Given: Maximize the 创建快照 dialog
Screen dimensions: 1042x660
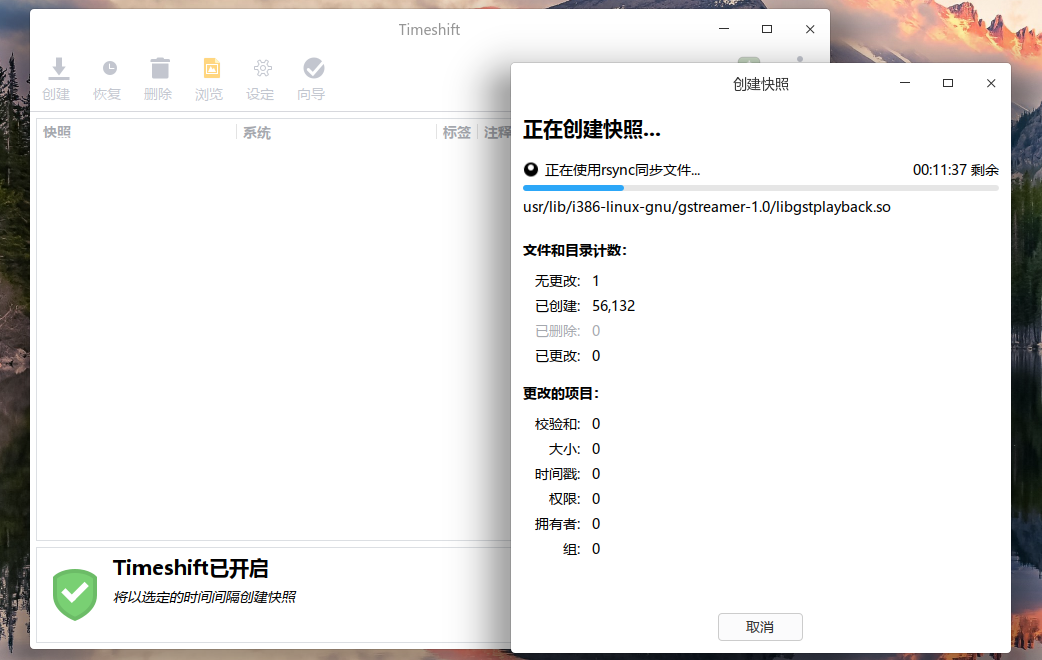Looking at the screenshot, I should (x=948, y=83).
